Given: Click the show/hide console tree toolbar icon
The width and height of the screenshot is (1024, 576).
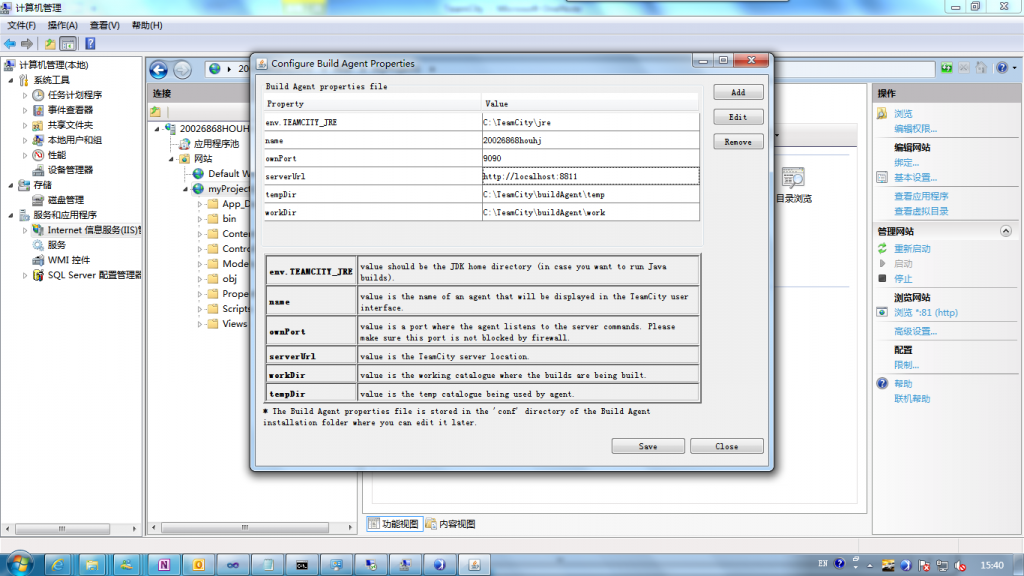Looking at the screenshot, I should point(68,44).
